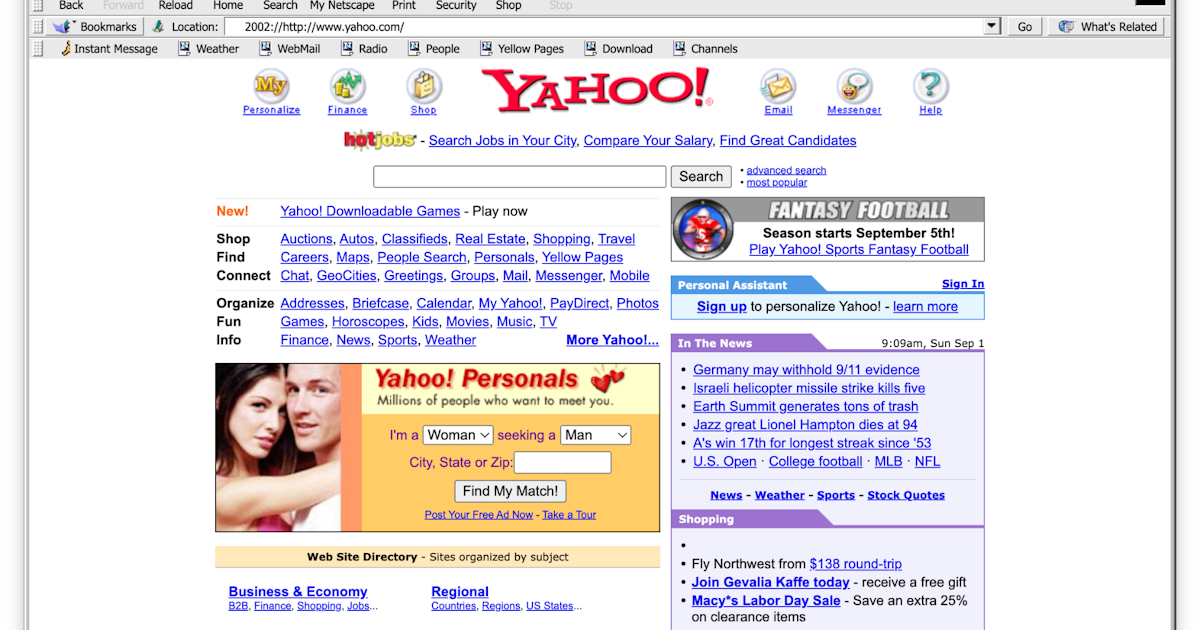Open the Help question mark icon
Screen dimensions: 1200x630
pos(931,86)
